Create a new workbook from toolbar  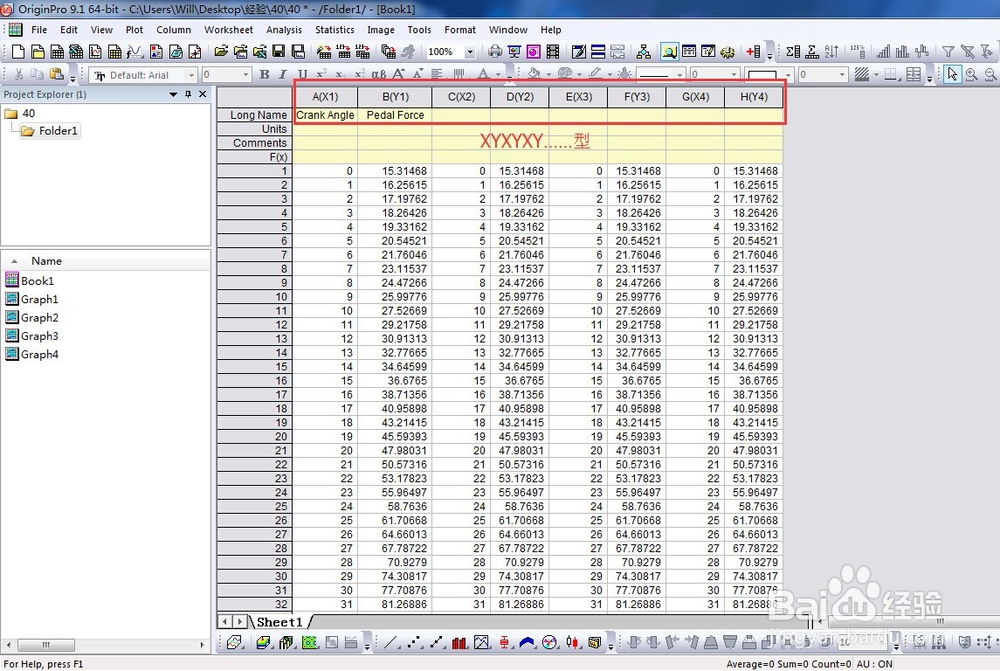(x=57, y=52)
